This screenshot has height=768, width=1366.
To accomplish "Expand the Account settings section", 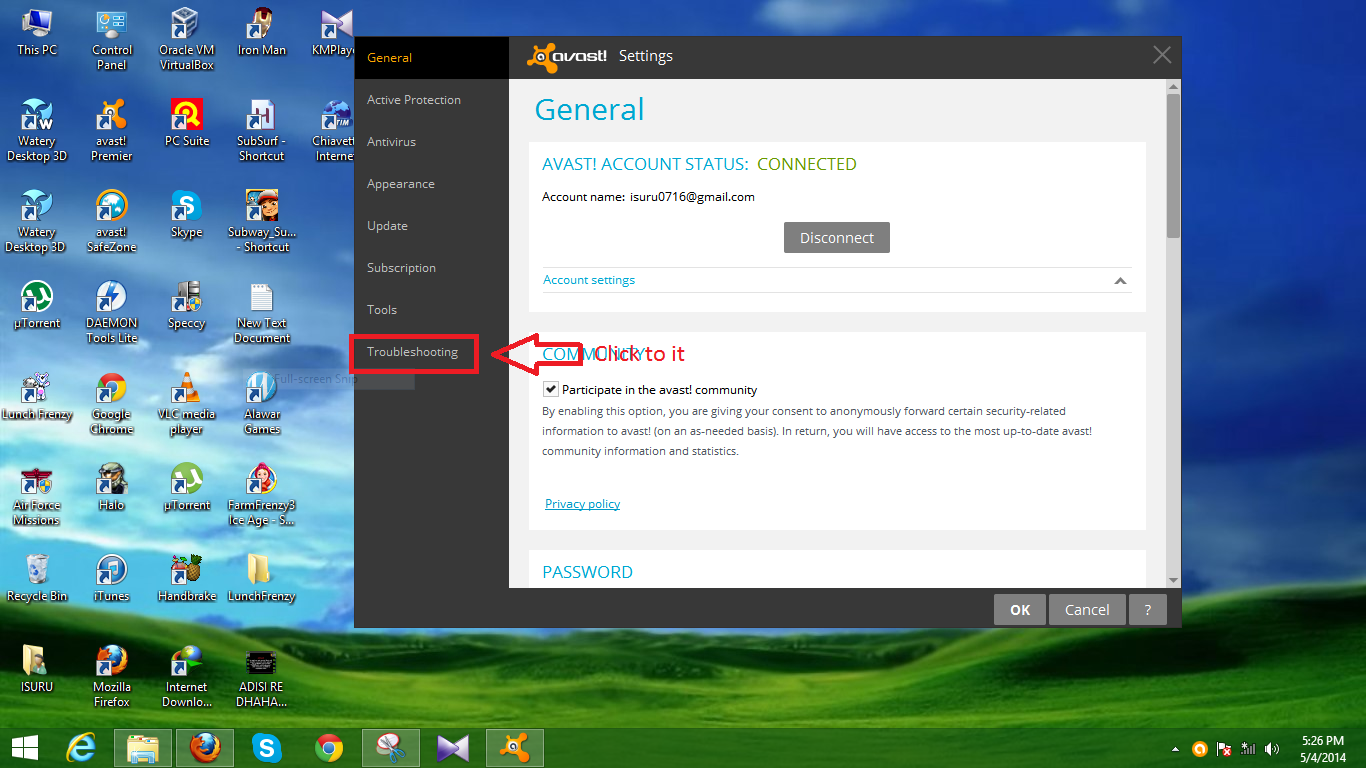I will (837, 280).
